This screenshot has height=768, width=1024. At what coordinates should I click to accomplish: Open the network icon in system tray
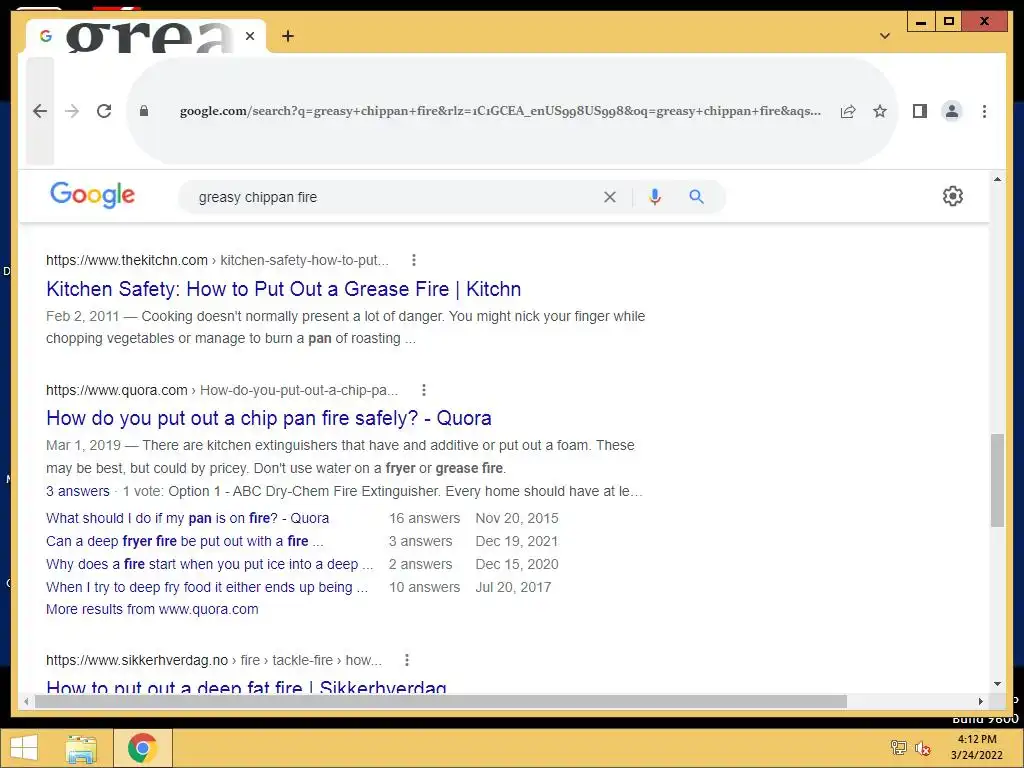tap(899, 748)
